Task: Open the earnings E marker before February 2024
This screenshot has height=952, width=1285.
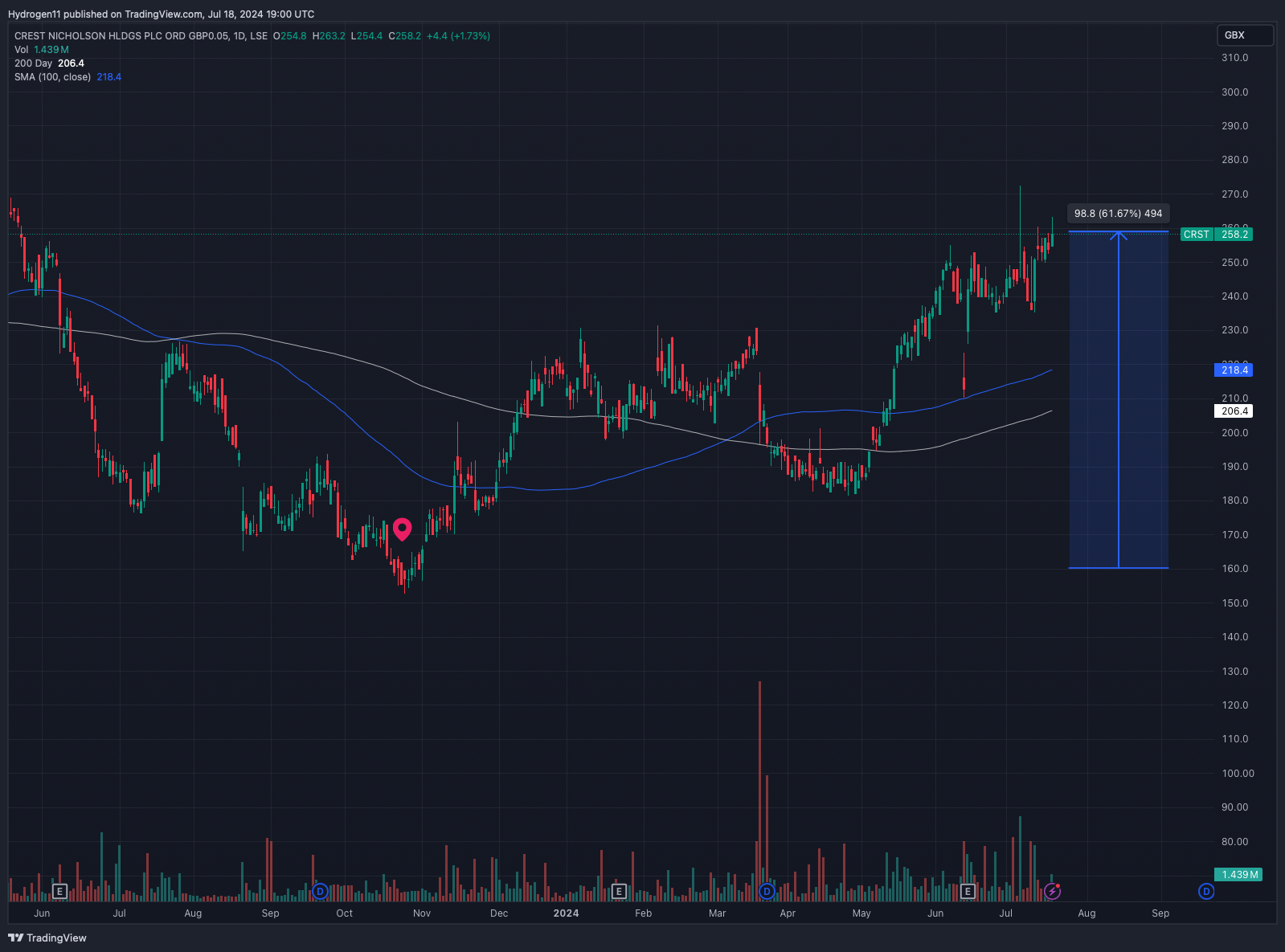Action: [x=619, y=891]
